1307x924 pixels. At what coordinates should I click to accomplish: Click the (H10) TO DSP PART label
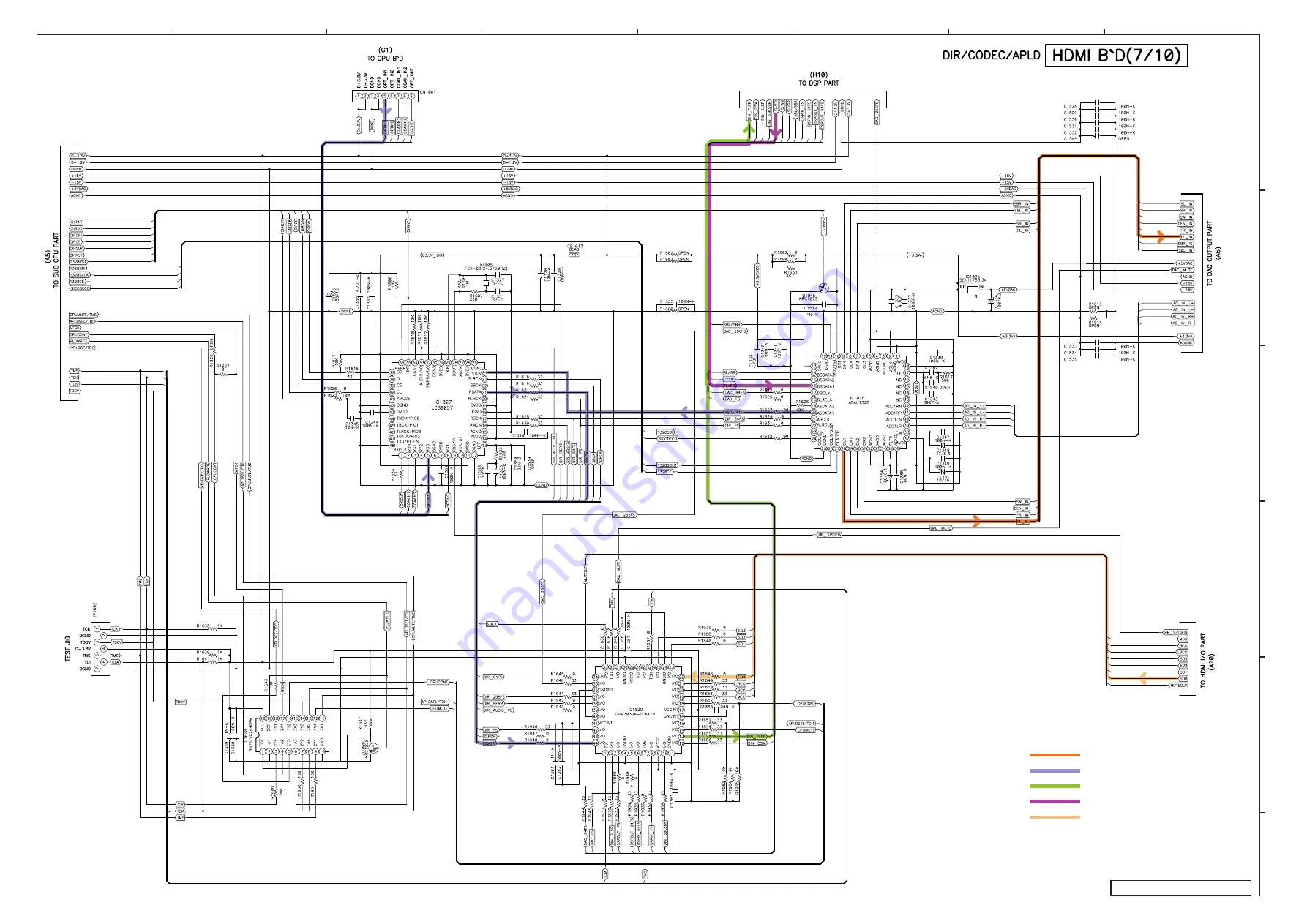[818, 79]
